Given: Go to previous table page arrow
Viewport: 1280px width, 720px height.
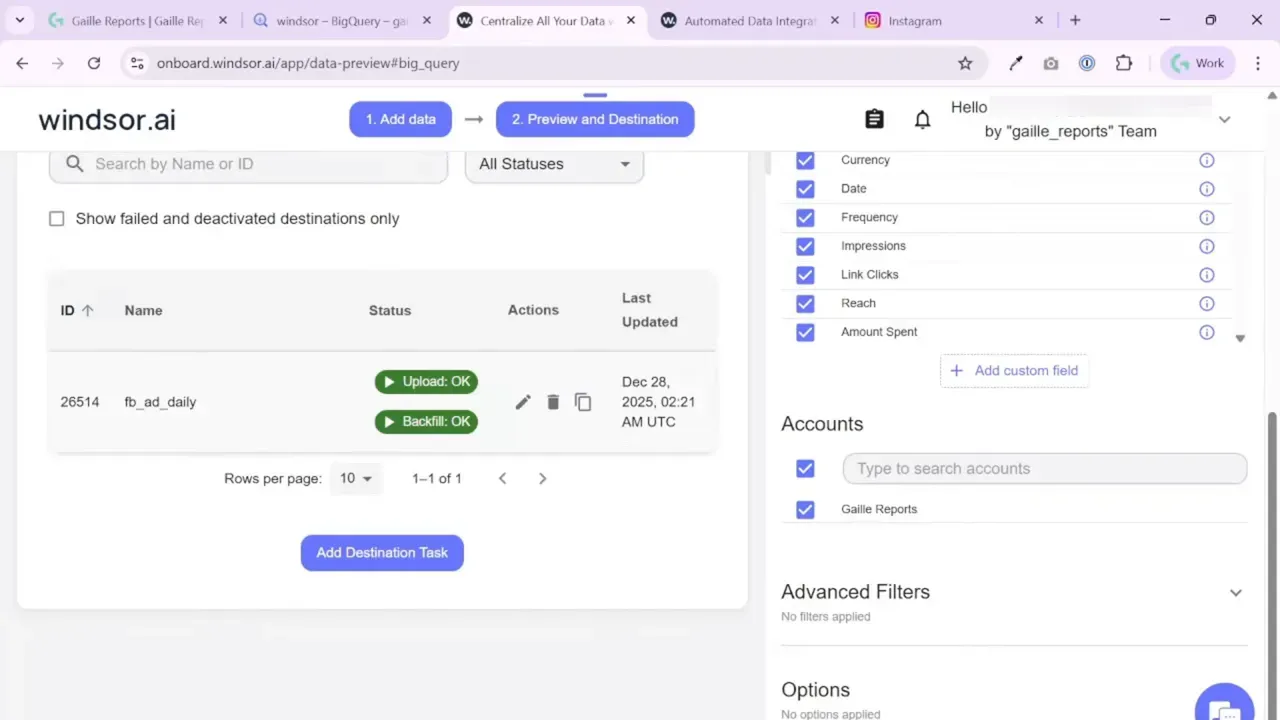Looking at the screenshot, I should pyautogui.click(x=503, y=479).
